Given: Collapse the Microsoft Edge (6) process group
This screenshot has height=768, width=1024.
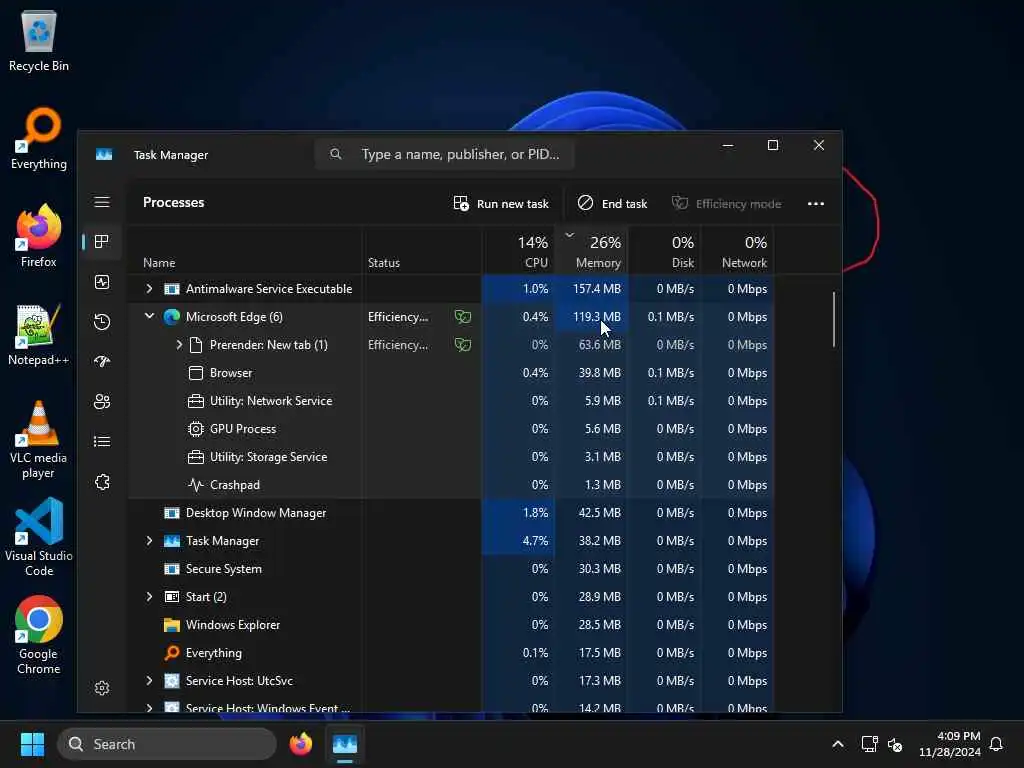Looking at the screenshot, I should pyautogui.click(x=150, y=316).
